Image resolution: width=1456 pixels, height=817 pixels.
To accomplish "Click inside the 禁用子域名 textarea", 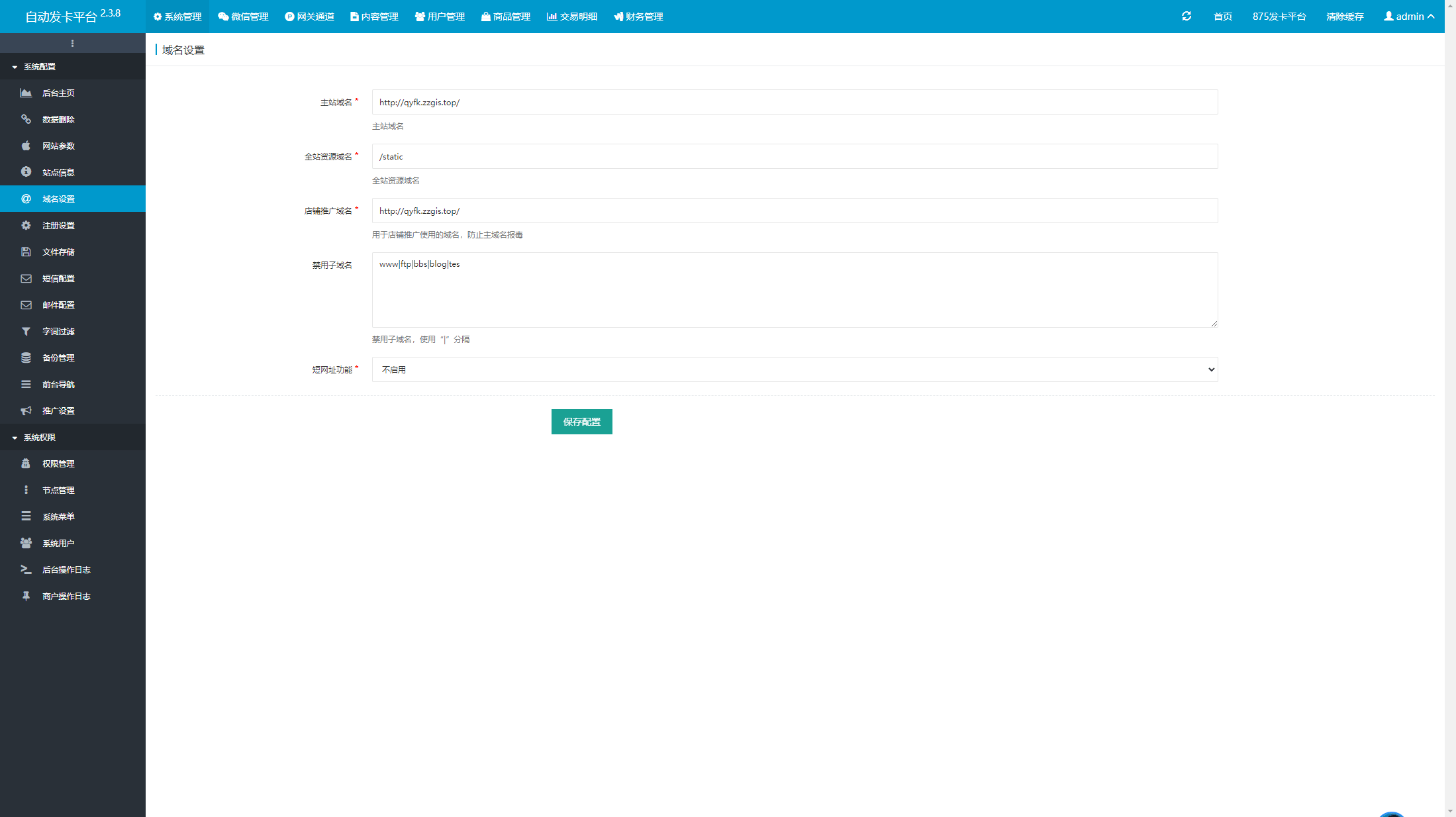I will click(795, 290).
